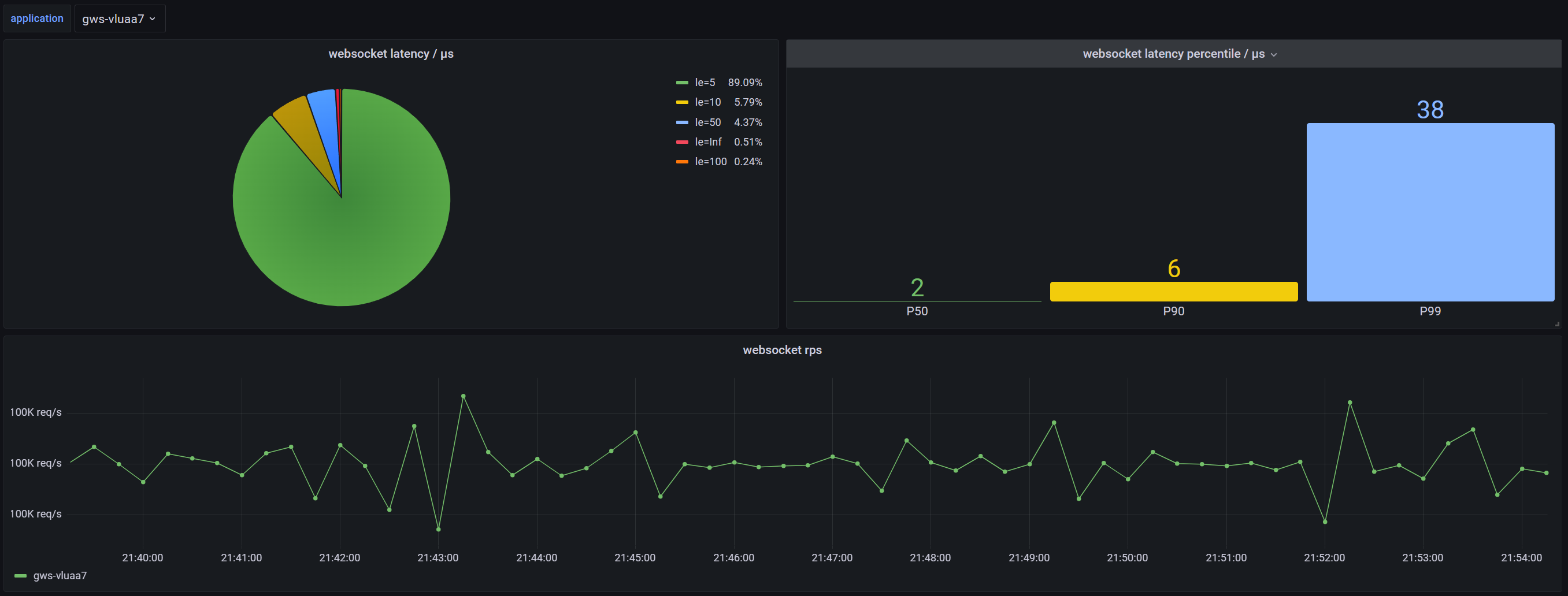1568x596 pixels.
Task: Click the 0.24% legend value
Action: [748, 162]
